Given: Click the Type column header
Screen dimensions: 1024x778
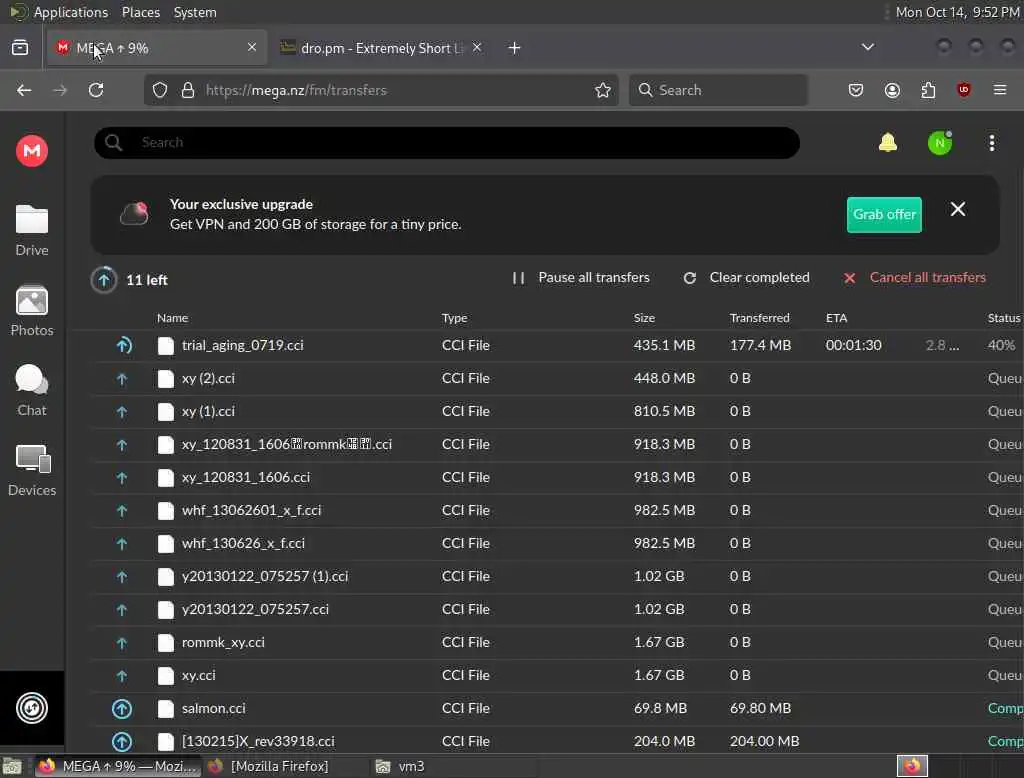Looking at the screenshot, I should (455, 318).
